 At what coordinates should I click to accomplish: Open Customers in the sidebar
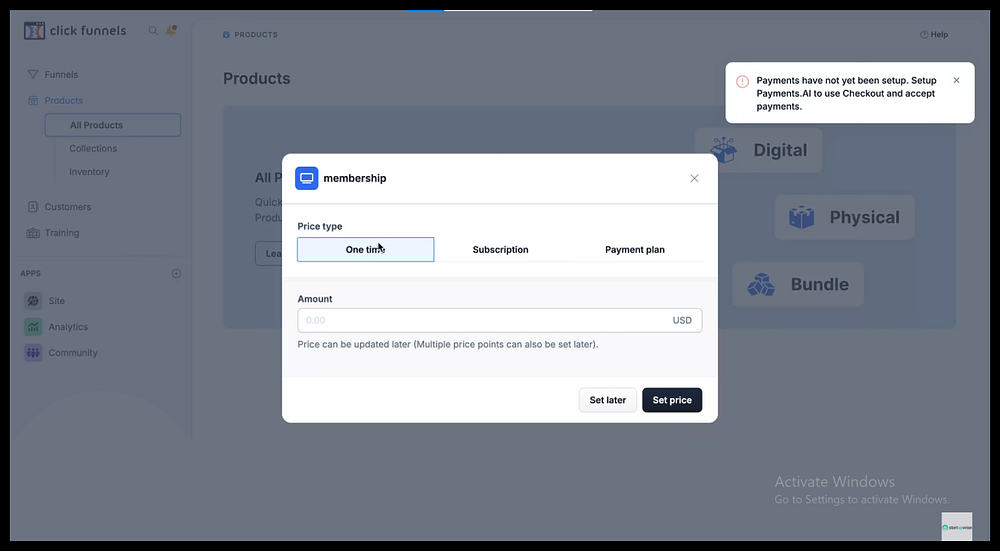click(68, 207)
